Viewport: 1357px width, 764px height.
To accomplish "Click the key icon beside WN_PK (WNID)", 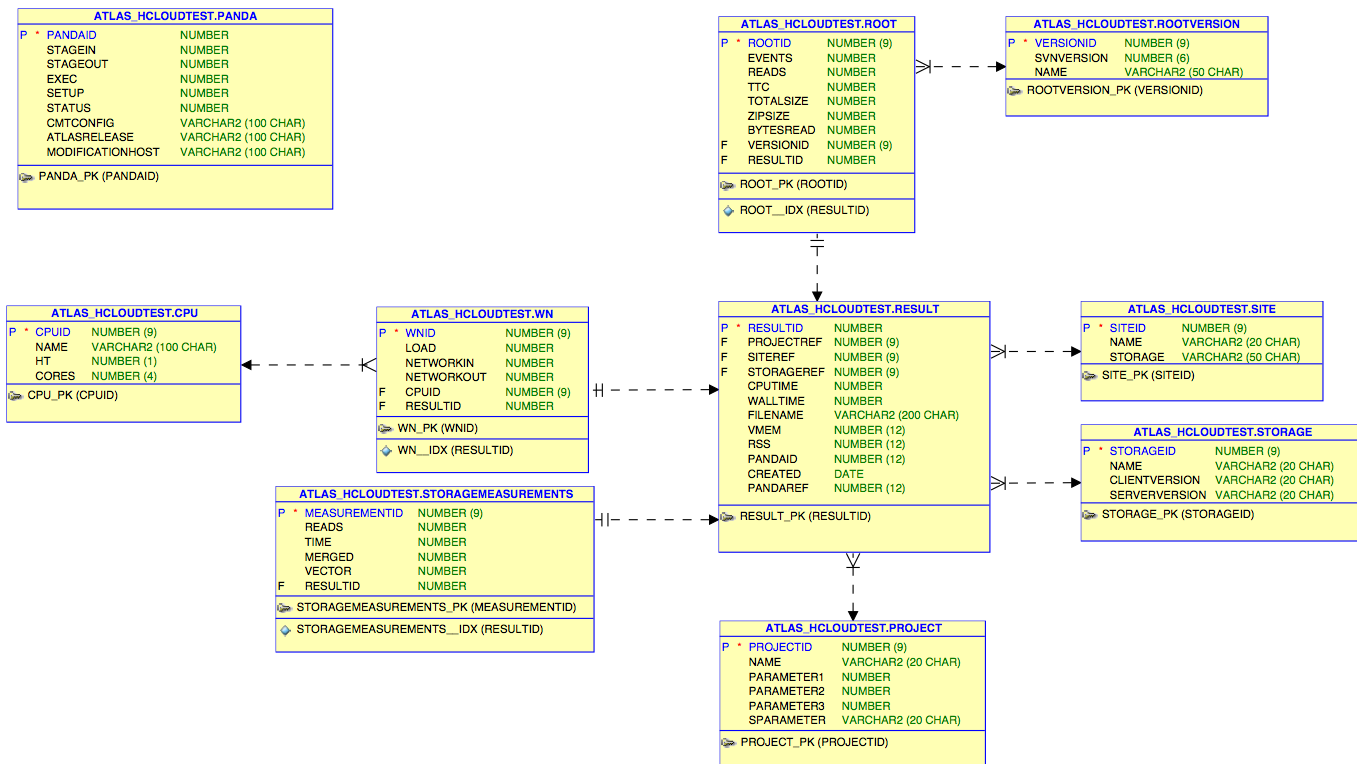I will point(386,428).
